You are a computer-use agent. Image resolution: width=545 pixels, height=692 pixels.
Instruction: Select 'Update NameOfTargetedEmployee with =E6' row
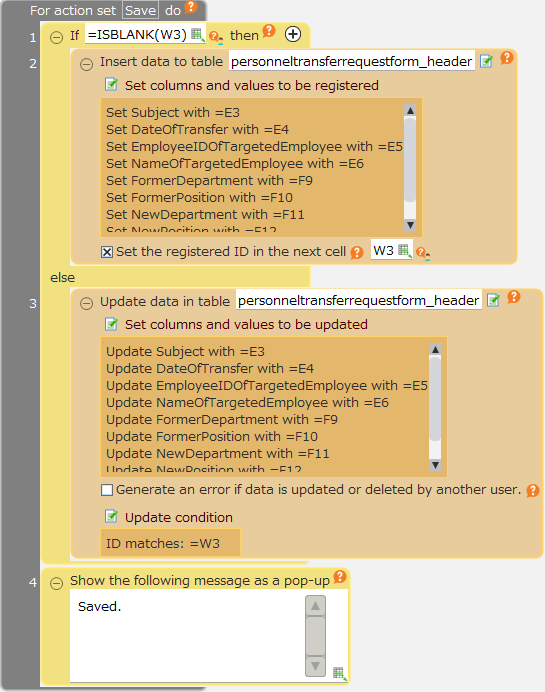247,402
